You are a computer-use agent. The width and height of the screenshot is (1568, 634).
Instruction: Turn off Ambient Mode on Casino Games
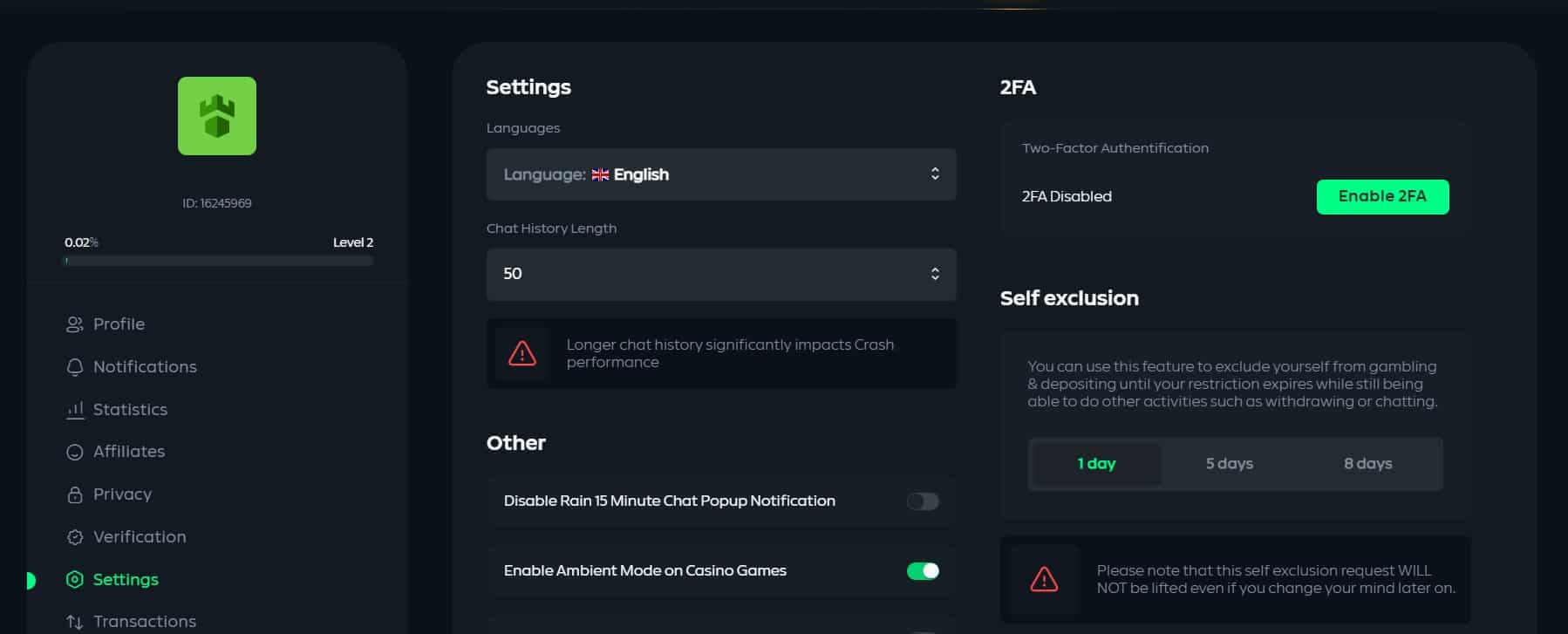(923, 571)
